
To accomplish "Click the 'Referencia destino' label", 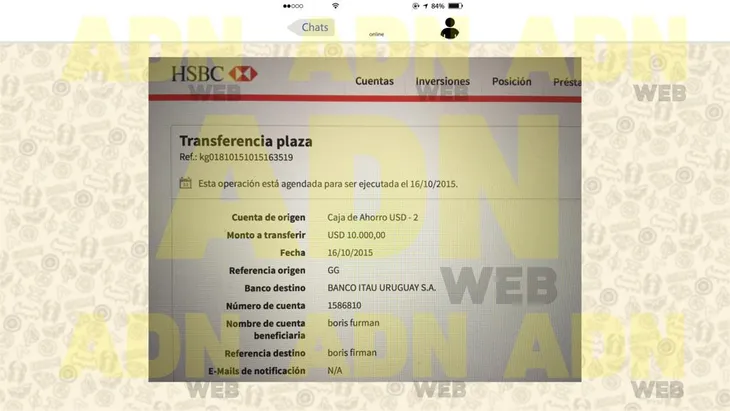I will click(265, 353).
